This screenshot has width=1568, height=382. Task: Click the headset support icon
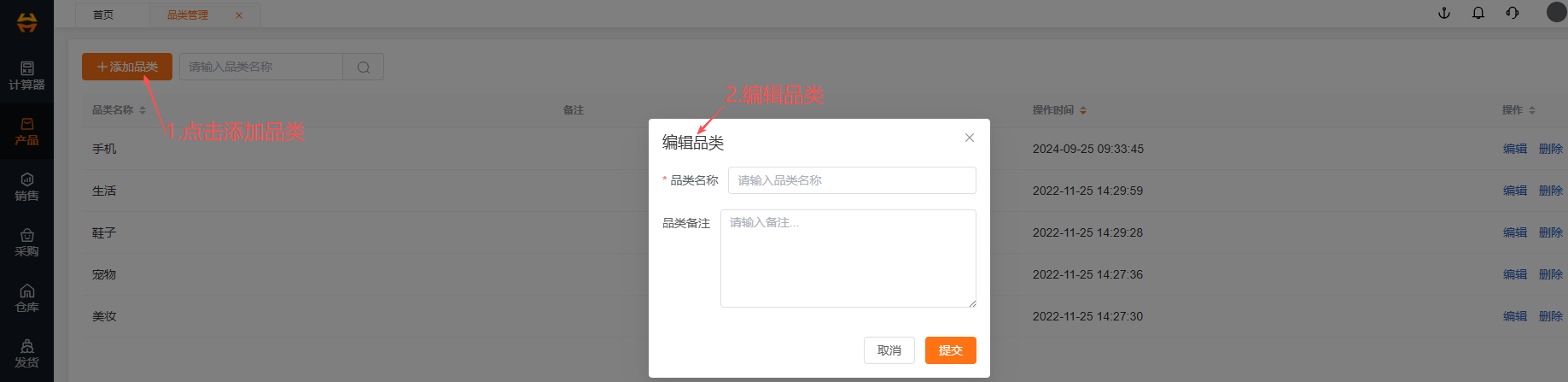(x=1513, y=13)
